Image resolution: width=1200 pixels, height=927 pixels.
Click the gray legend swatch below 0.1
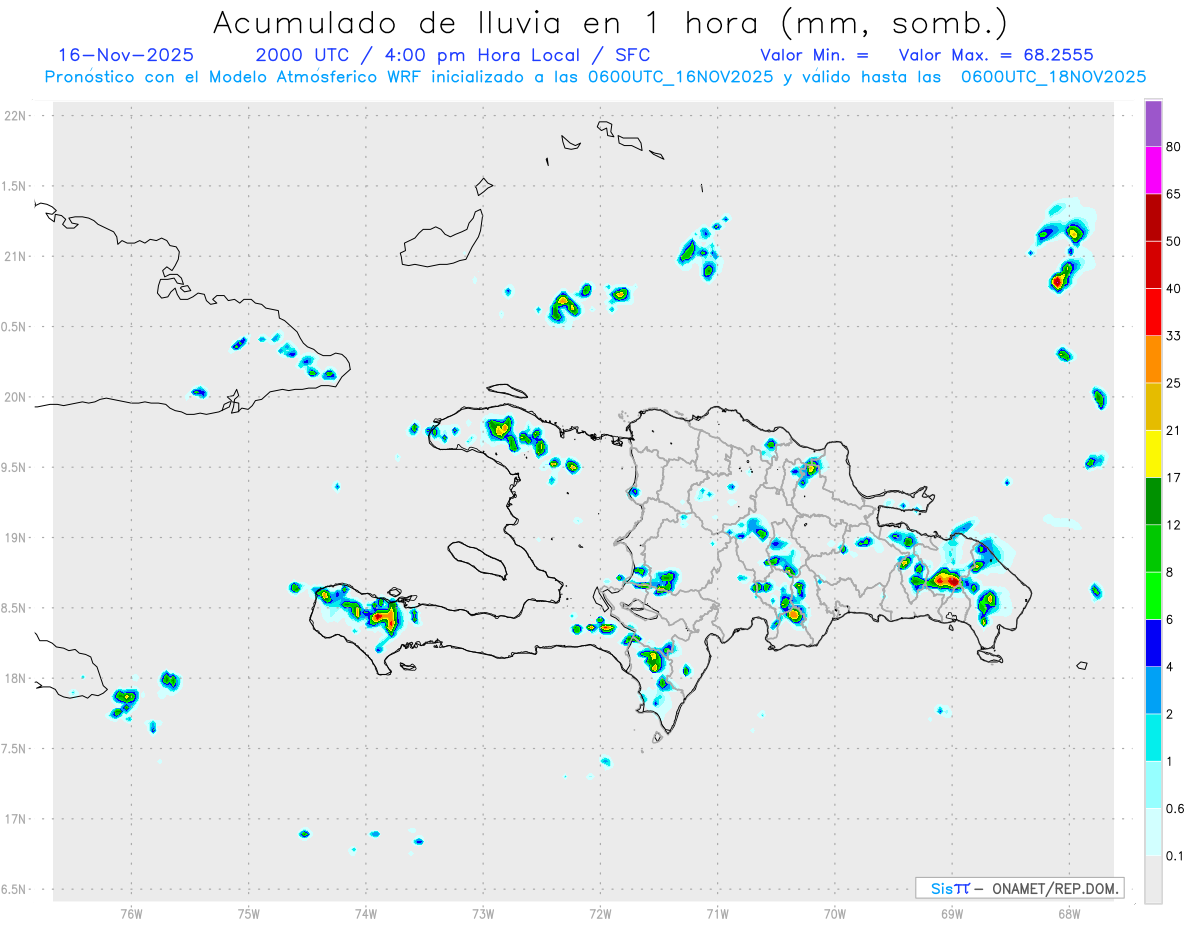coord(1153,880)
